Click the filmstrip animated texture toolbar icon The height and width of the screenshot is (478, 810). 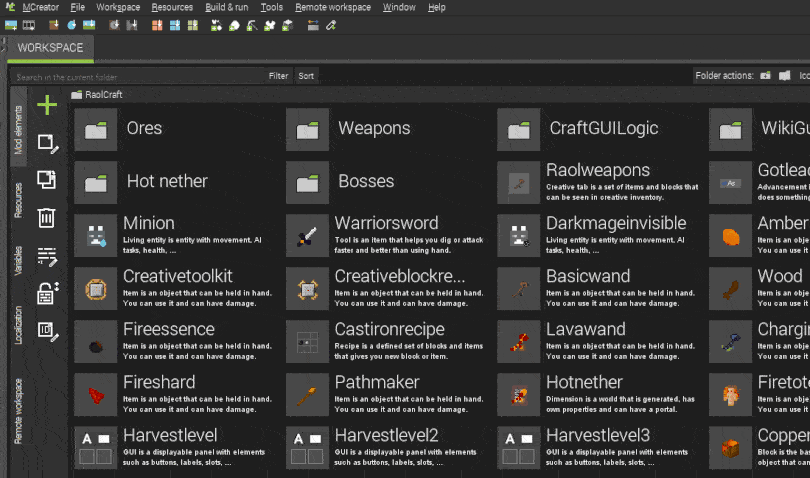29,25
